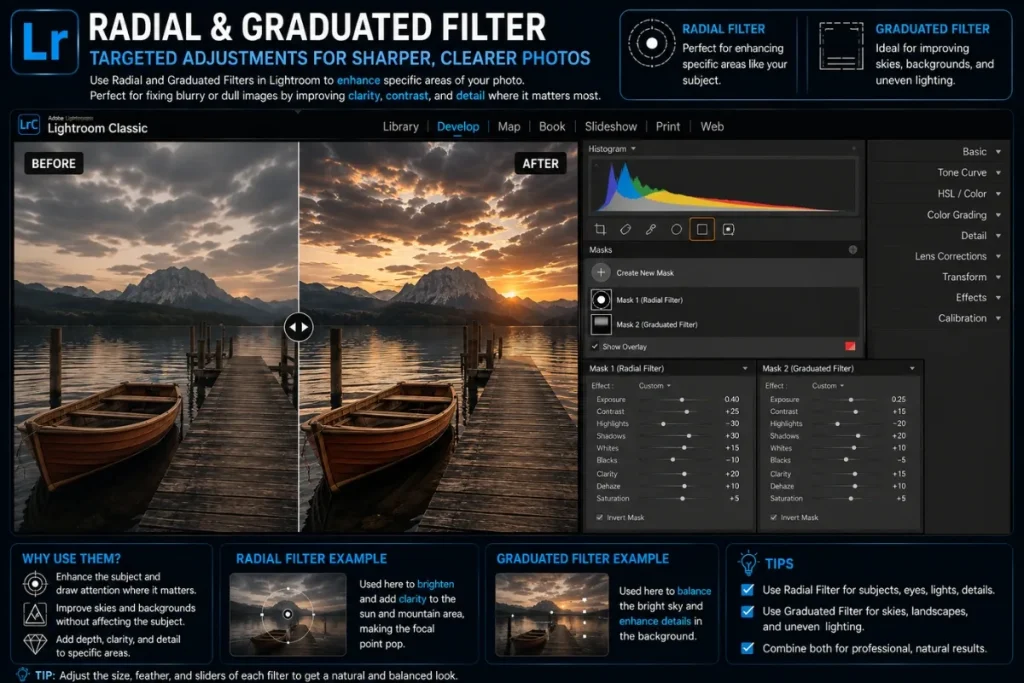Switch to the Develop module
The height and width of the screenshot is (683, 1024).
point(458,127)
